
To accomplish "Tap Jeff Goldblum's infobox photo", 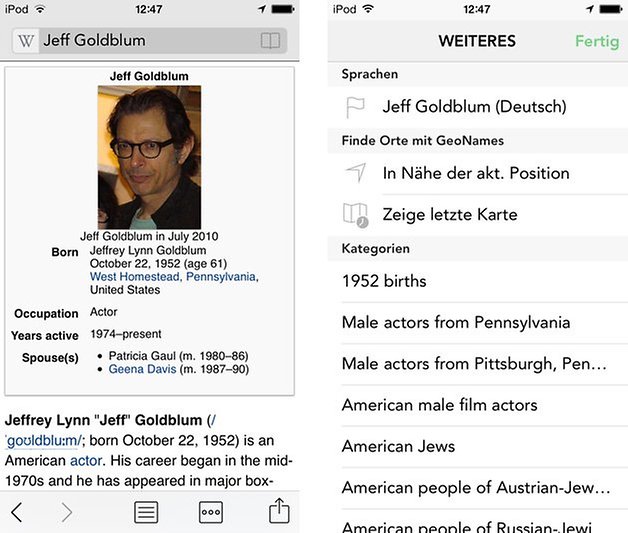I will pyautogui.click(x=149, y=157).
